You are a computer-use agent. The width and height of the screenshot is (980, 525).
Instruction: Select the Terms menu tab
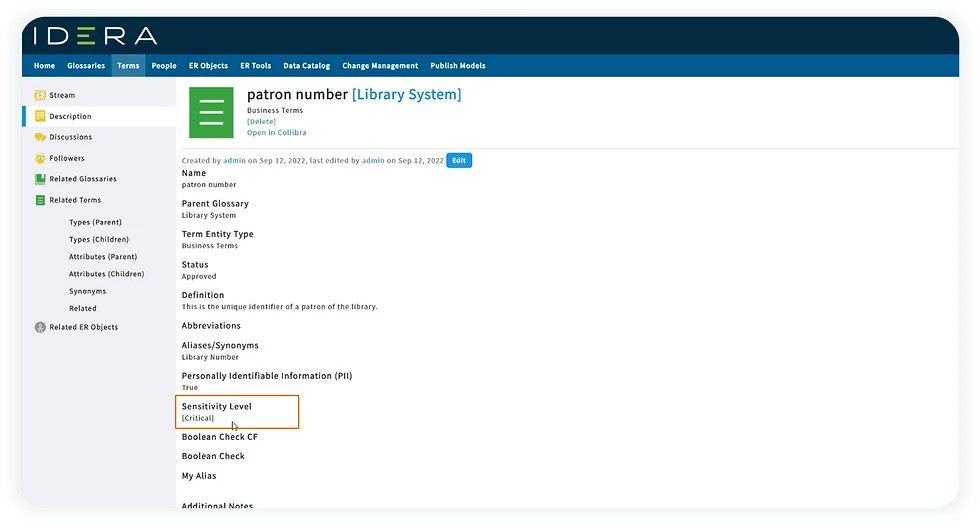[x=128, y=66]
